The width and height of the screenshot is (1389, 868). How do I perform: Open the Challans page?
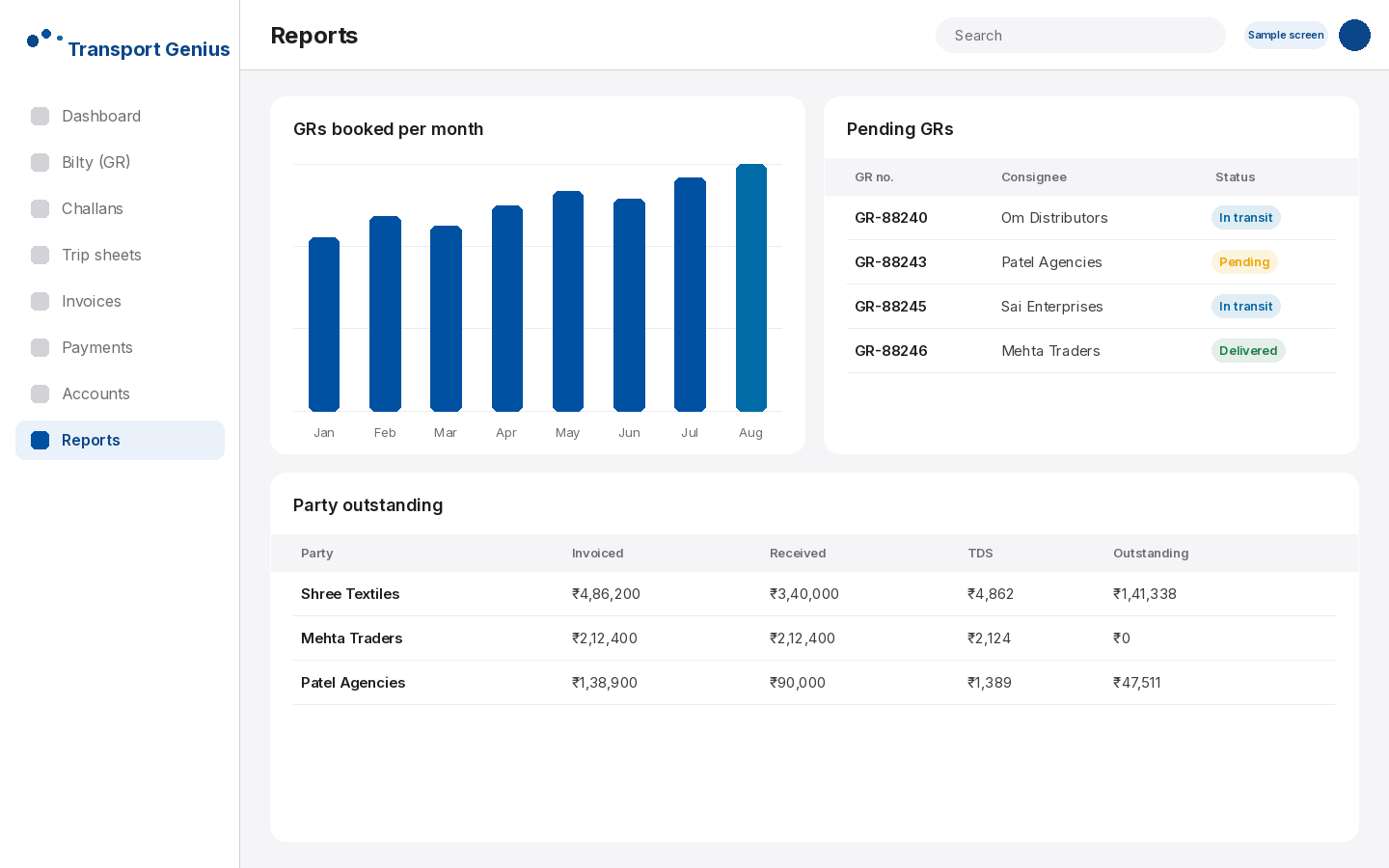[x=120, y=208]
